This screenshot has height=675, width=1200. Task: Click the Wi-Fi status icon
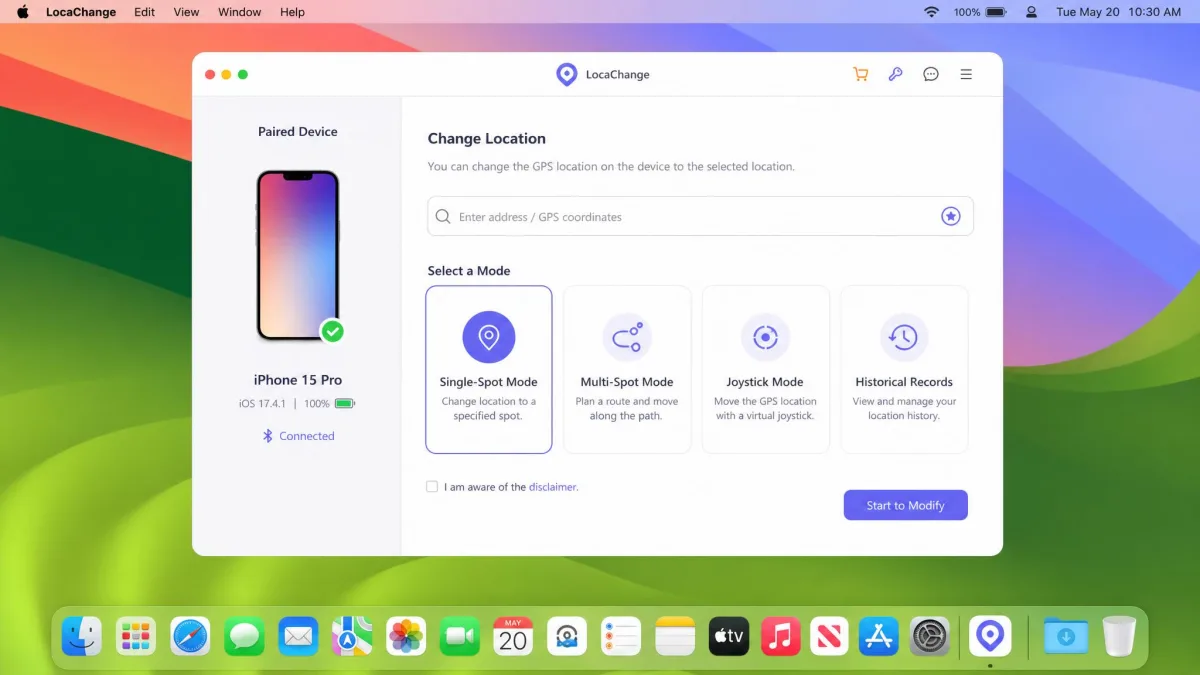931,12
